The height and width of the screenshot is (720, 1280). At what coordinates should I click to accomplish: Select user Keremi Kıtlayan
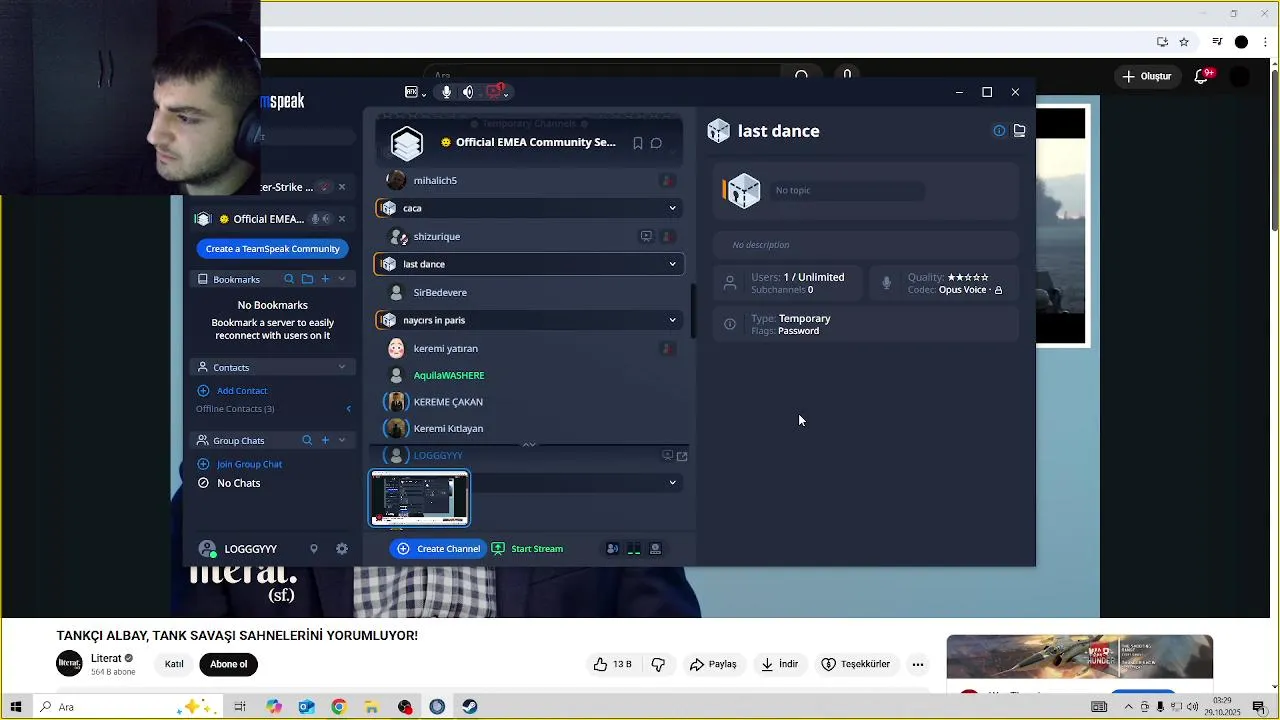coord(448,428)
